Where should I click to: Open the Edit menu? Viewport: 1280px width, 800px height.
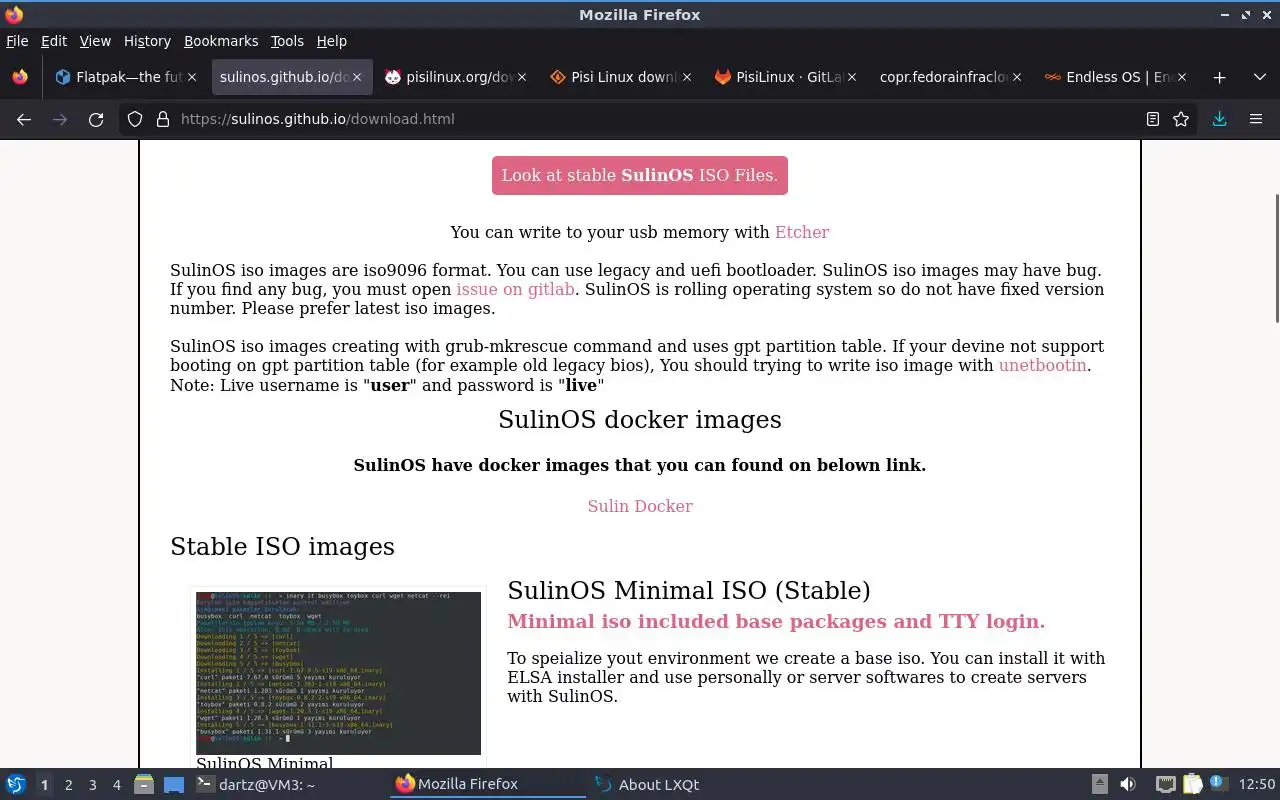tap(53, 41)
